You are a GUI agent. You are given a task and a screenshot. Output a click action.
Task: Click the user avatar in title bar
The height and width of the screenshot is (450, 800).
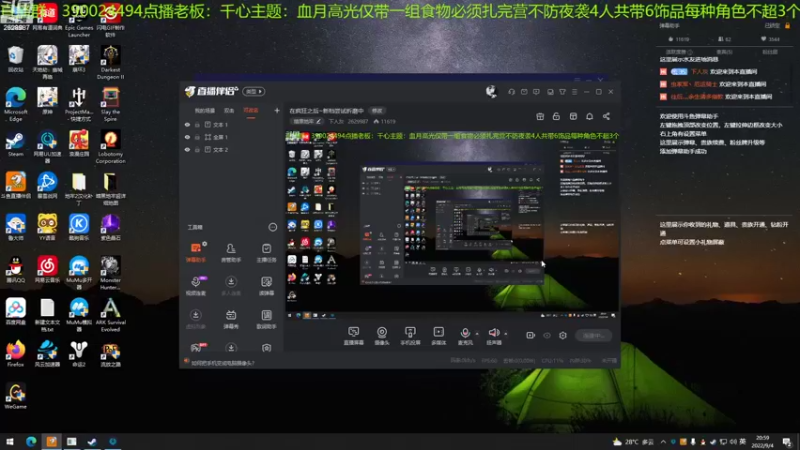[491, 91]
